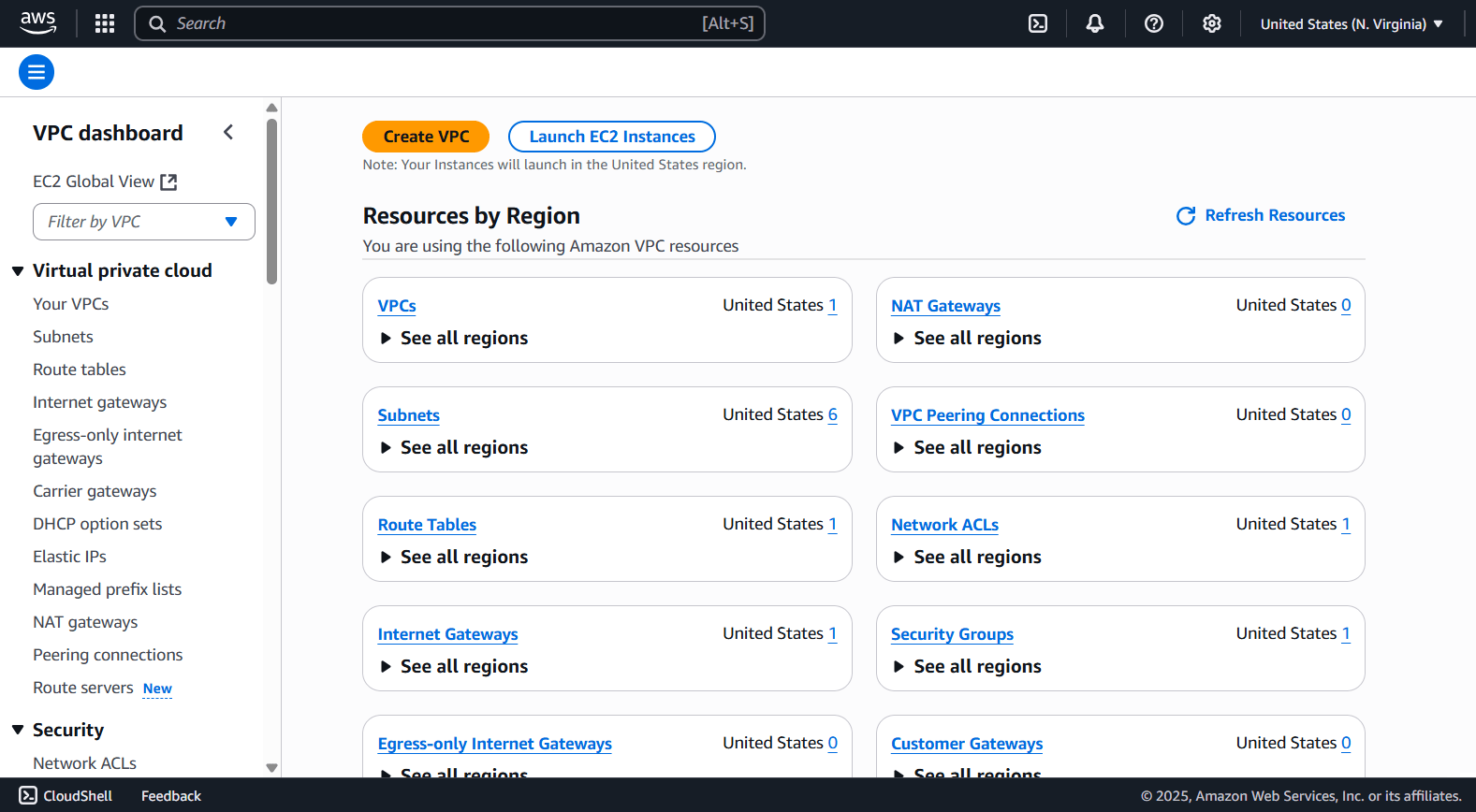The height and width of the screenshot is (812, 1476).
Task: Open CloudShell from the top bar icon
Action: (1038, 23)
